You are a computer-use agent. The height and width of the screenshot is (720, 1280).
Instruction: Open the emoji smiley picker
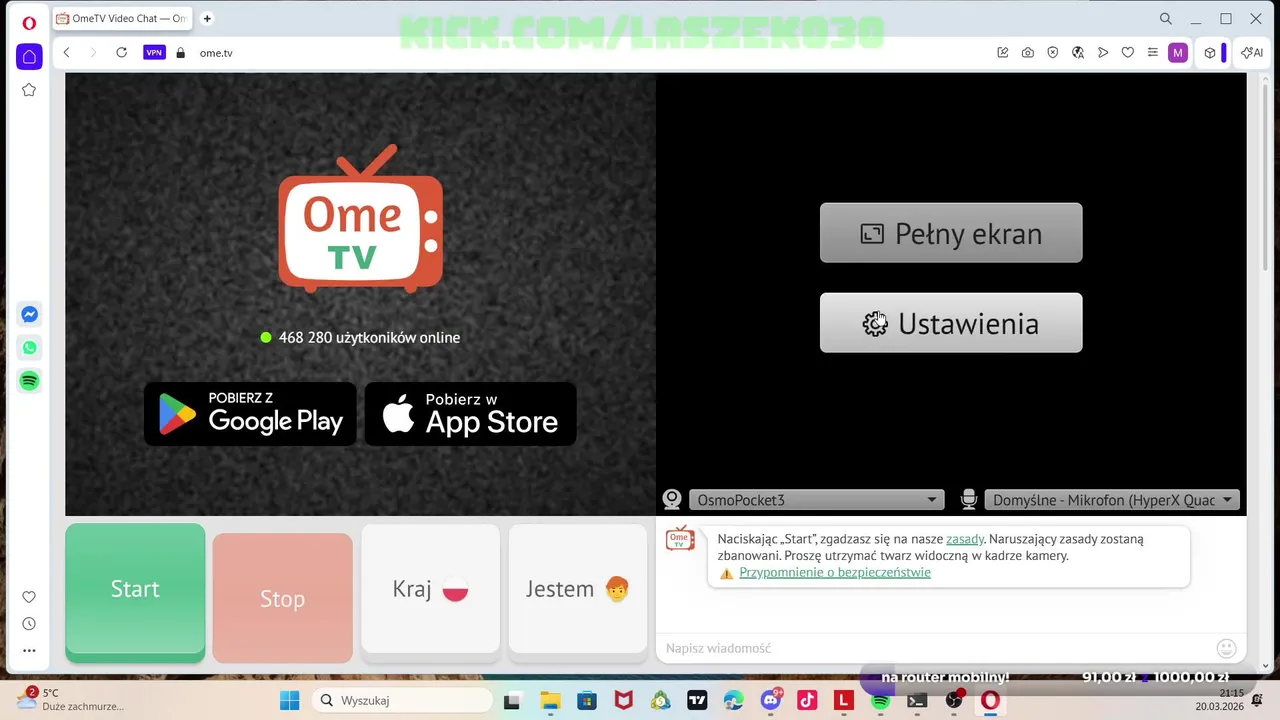1227,648
